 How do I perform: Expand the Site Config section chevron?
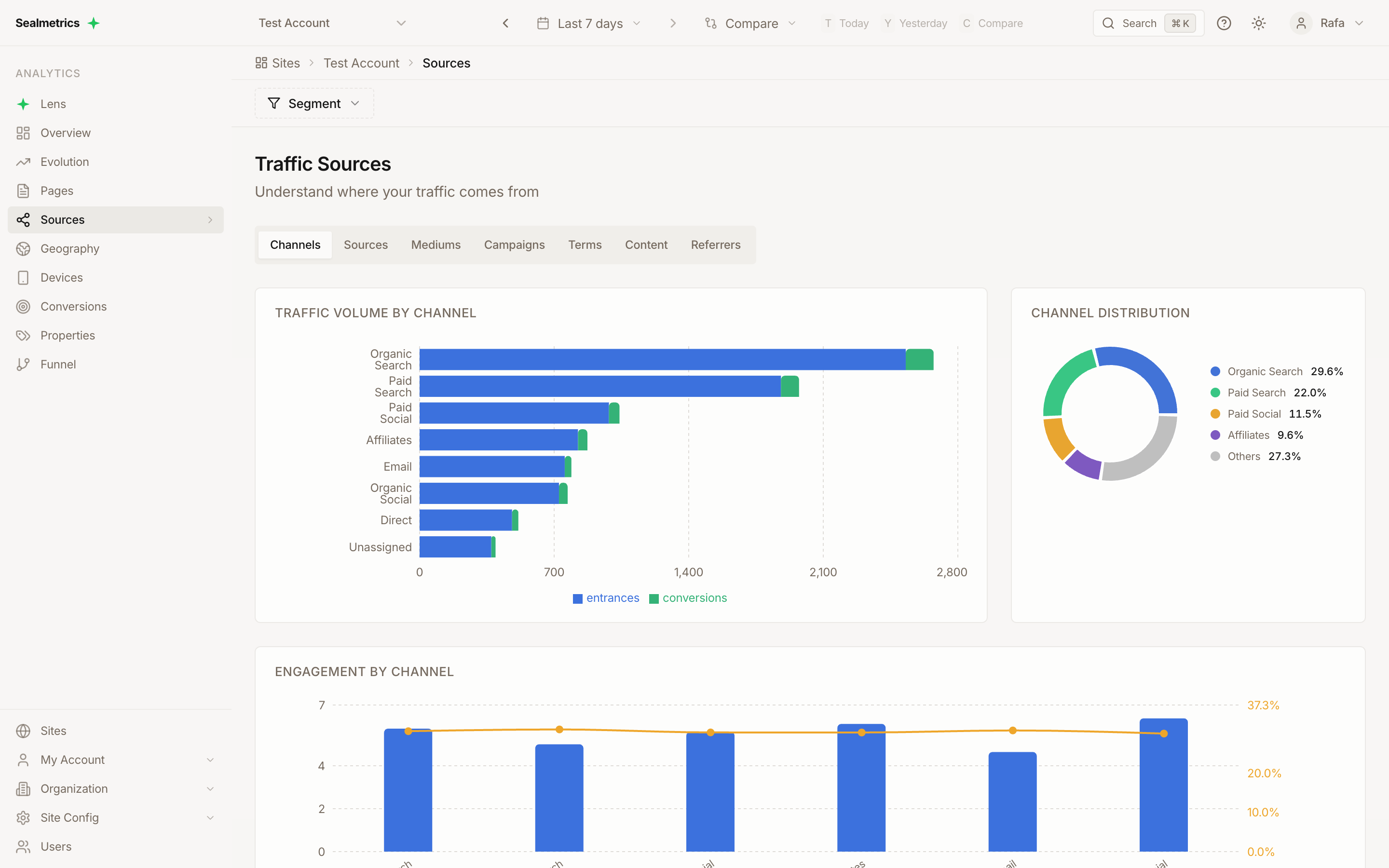pyautogui.click(x=210, y=817)
